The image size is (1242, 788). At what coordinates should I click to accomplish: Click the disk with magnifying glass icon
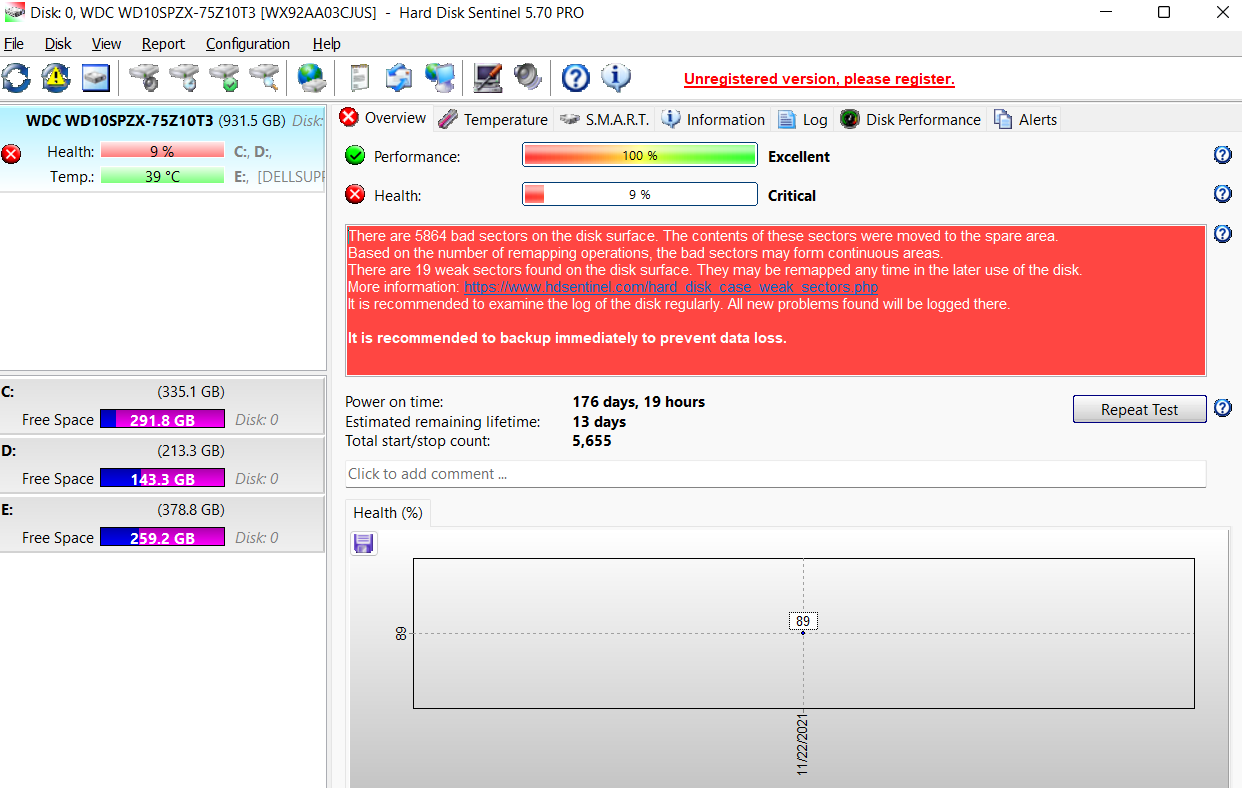click(264, 77)
